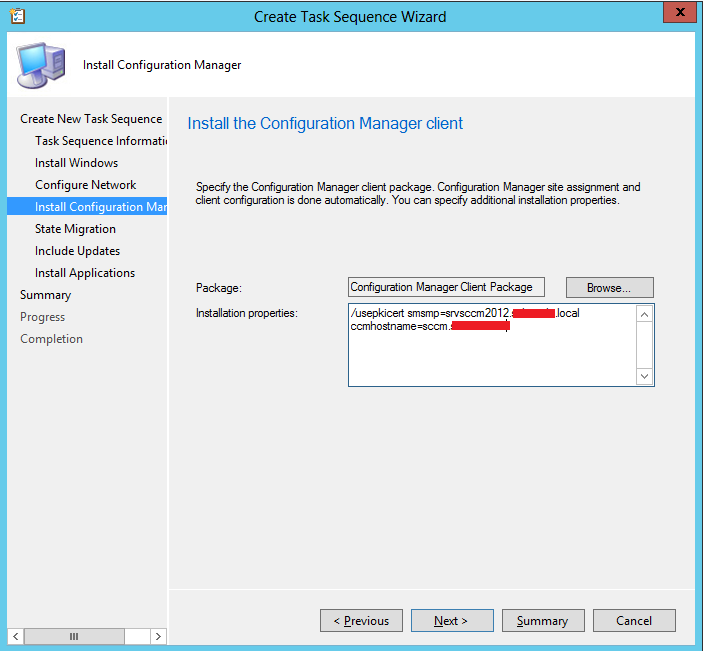Click the down arrow of properties scrollbar
Image resolution: width=703 pixels, height=651 pixels.
pos(644,376)
